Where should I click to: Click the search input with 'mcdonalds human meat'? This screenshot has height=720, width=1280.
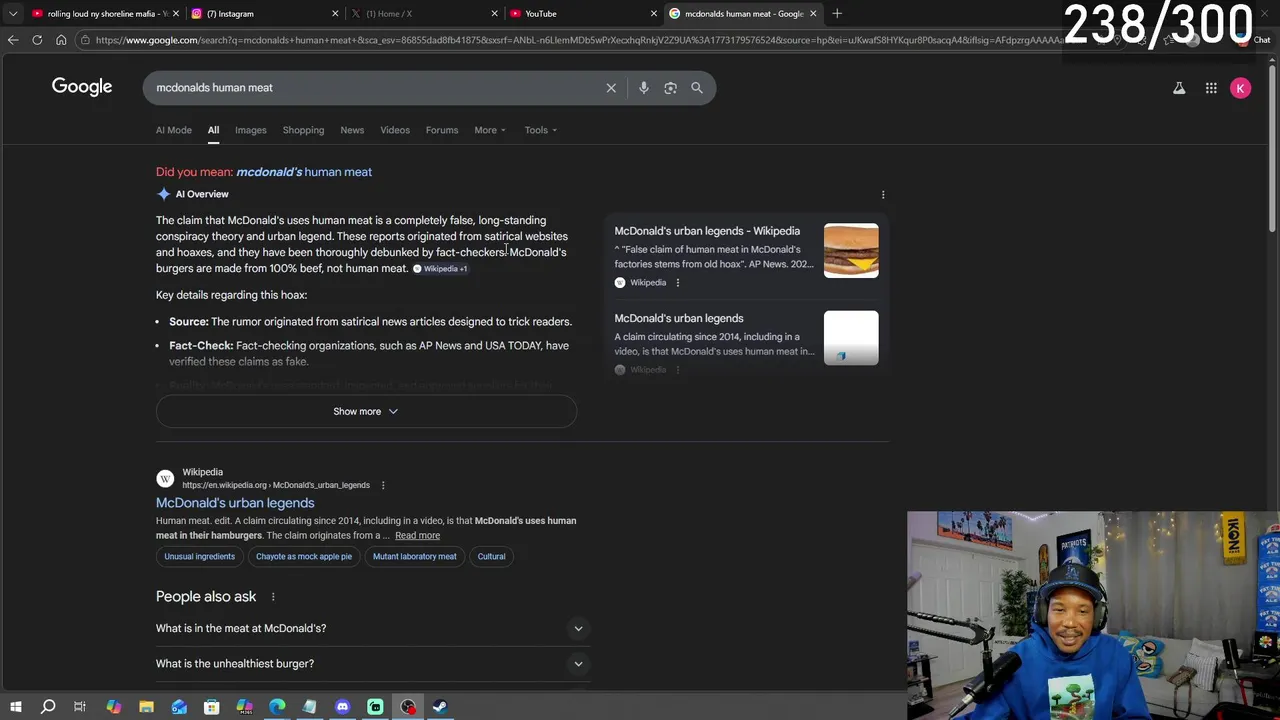375,88
